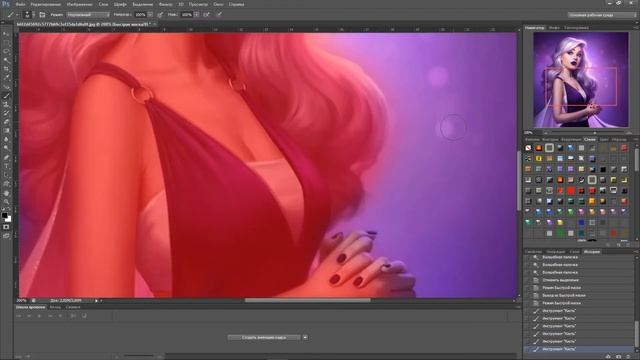640x360 pixels.
Task: Click the Создать анимацию кадра button
Action: (264, 338)
